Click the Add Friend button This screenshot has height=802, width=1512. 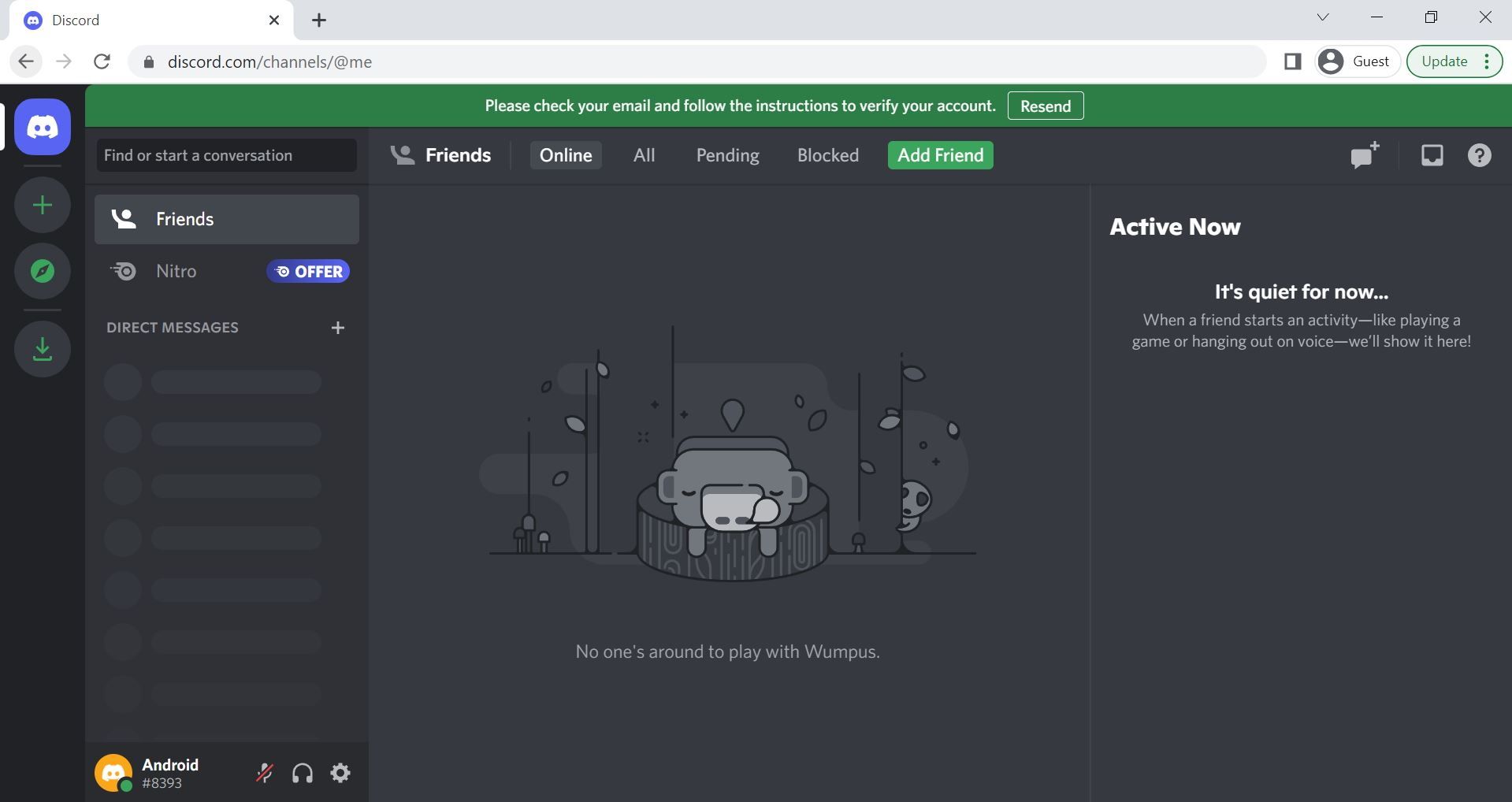click(939, 155)
